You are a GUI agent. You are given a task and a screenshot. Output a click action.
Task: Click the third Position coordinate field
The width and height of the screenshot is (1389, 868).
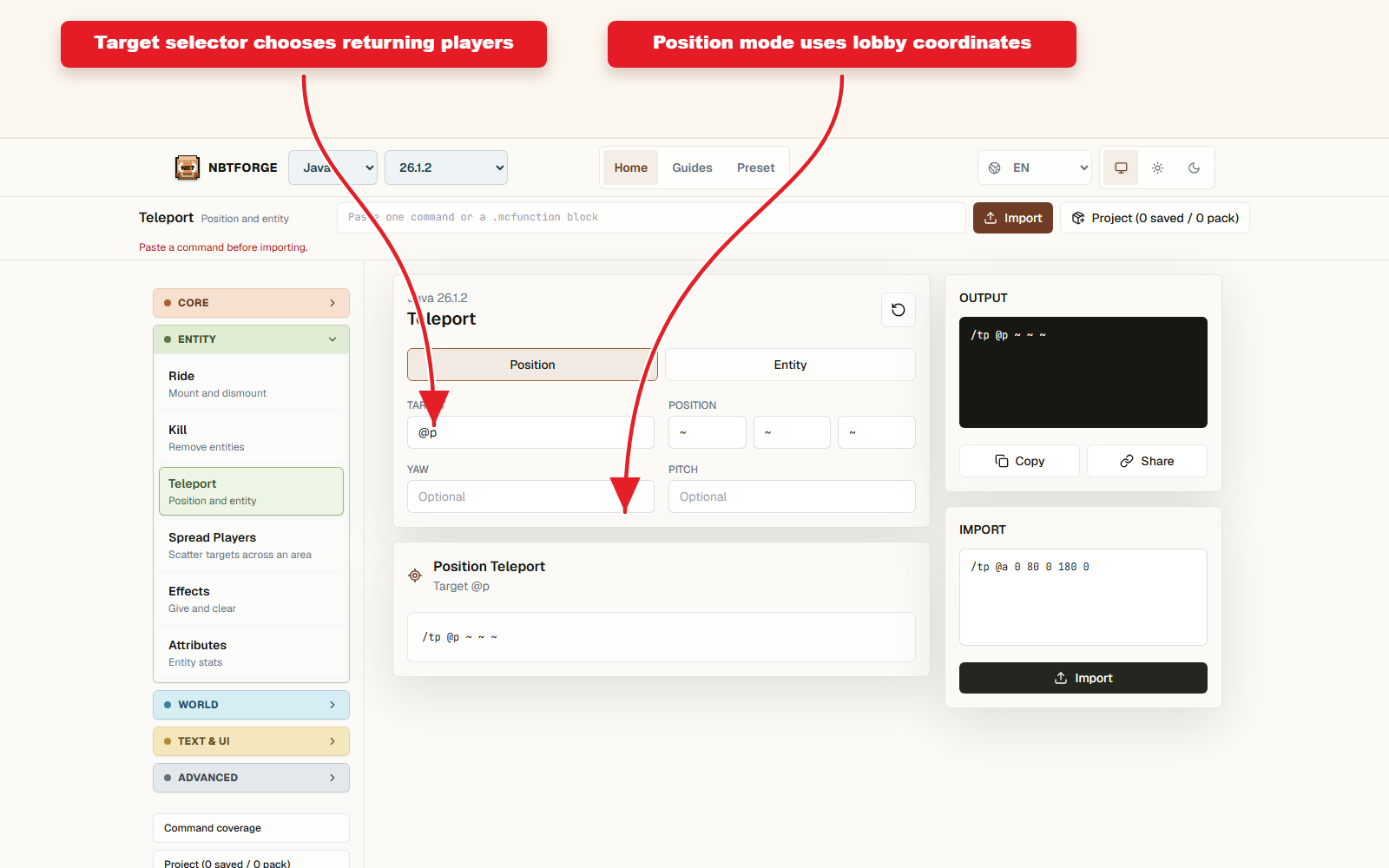(877, 432)
